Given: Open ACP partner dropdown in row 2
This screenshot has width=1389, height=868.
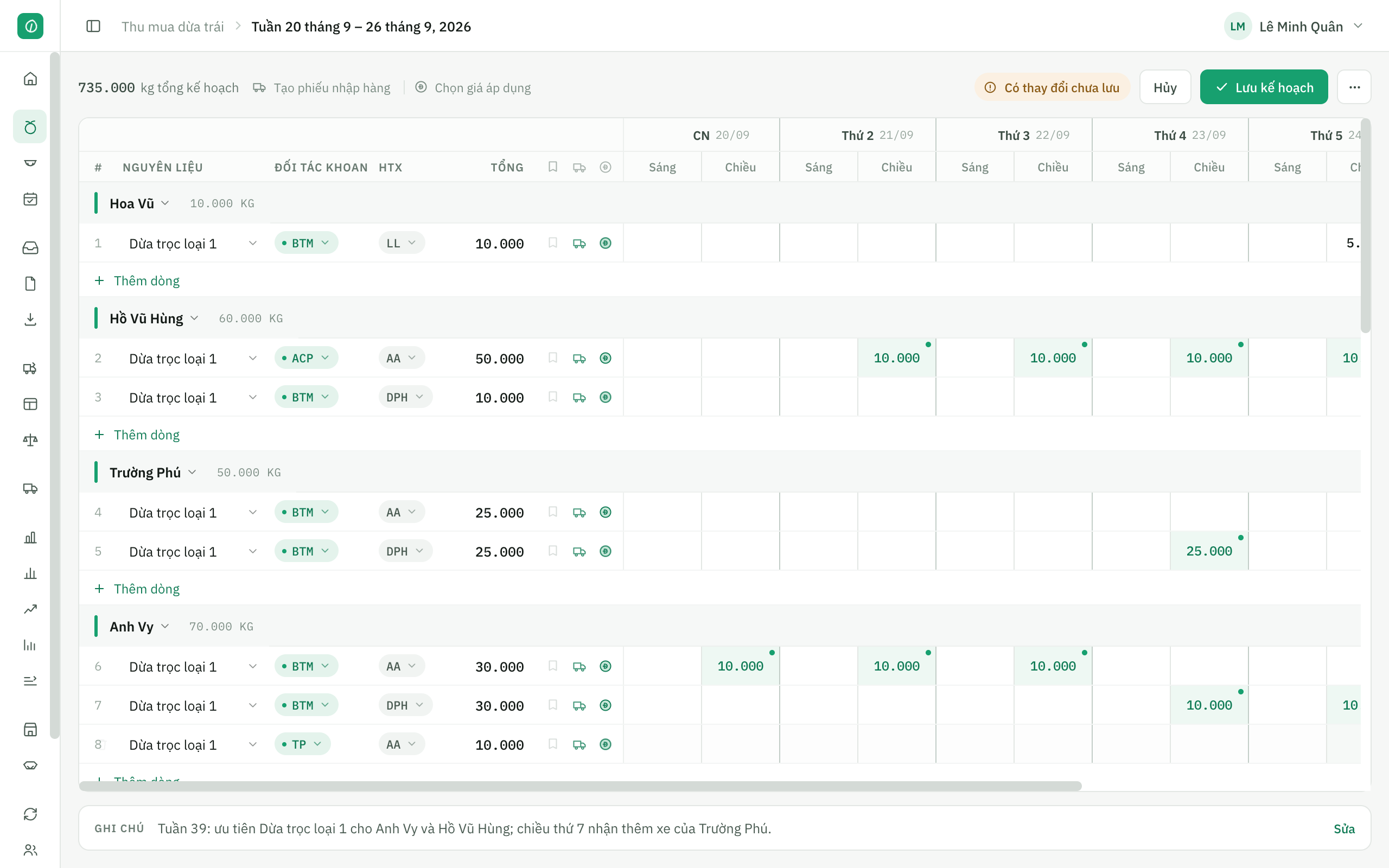Looking at the screenshot, I should [307, 358].
